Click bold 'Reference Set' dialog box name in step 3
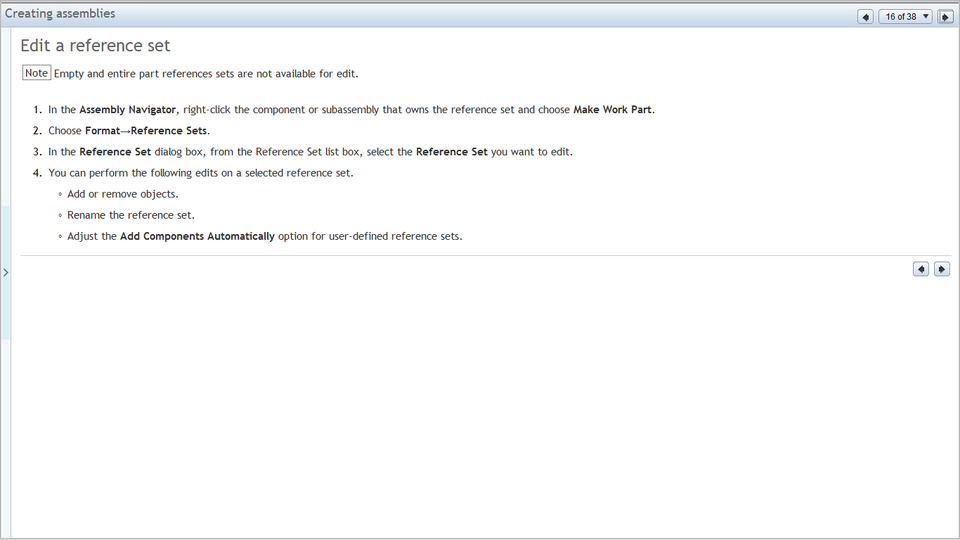This screenshot has height=540, width=960. pyautogui.click(x=114, y=152)
